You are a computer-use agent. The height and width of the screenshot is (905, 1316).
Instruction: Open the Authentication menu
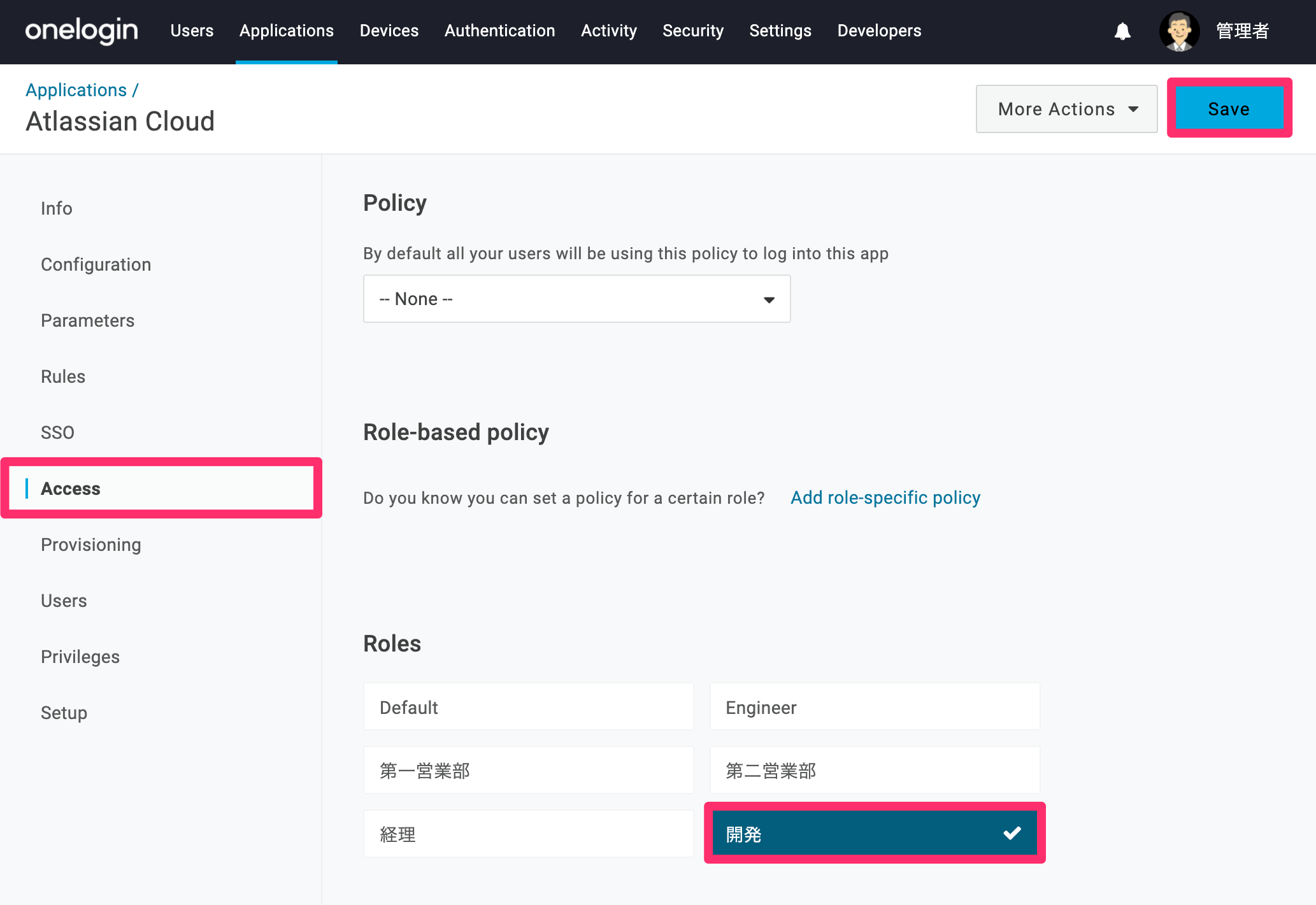(500, 31)
